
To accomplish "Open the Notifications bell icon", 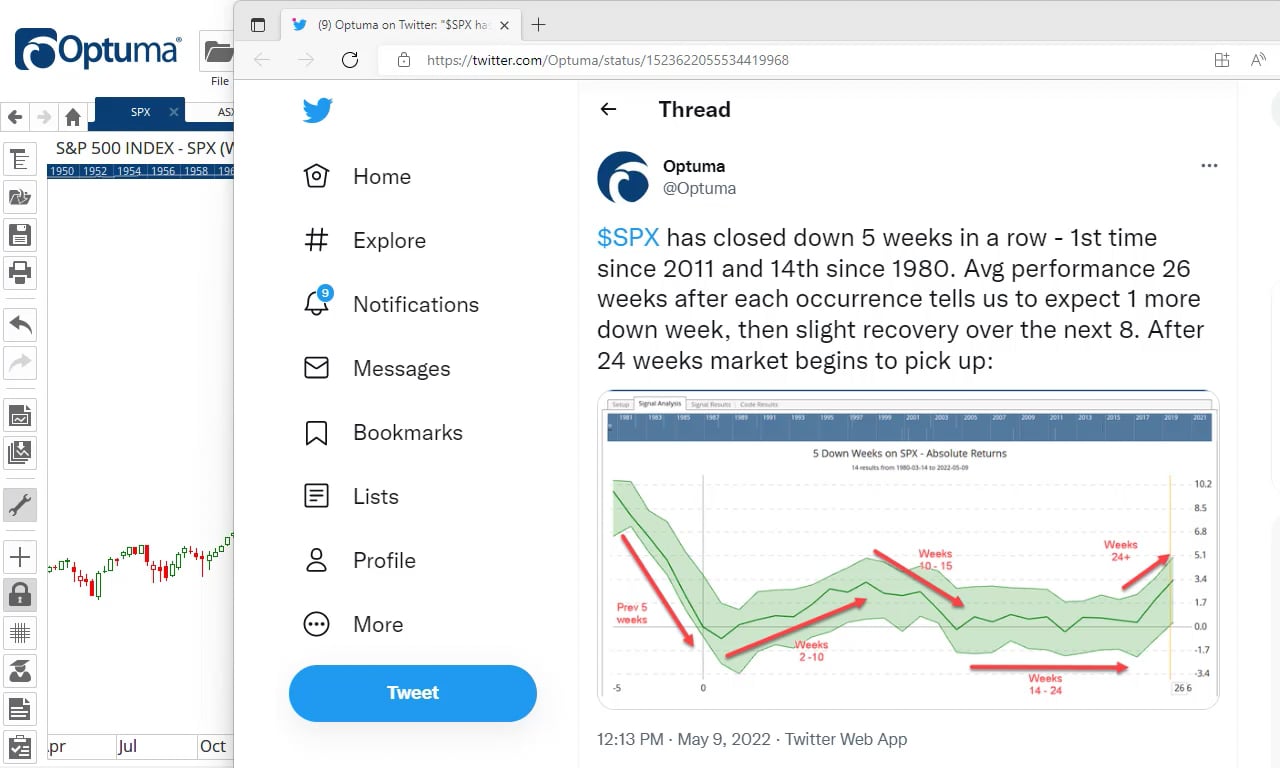I will coord(317,303).
